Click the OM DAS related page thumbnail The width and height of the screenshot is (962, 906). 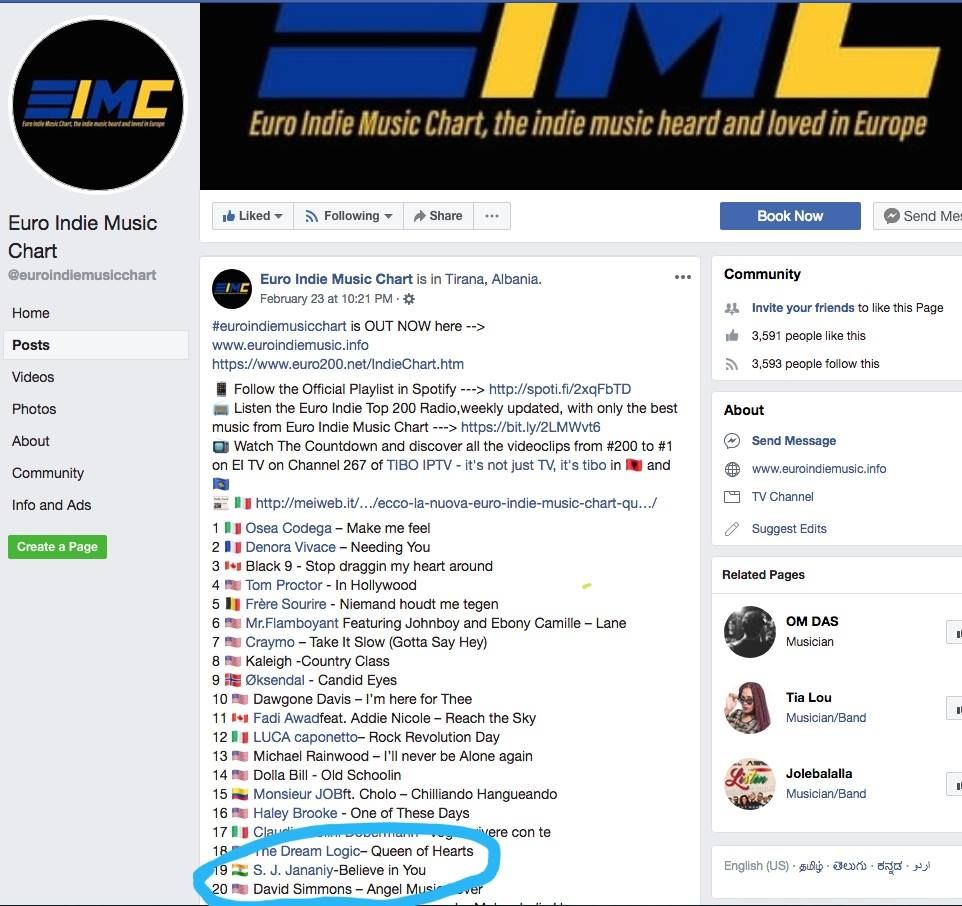[749, 631]
